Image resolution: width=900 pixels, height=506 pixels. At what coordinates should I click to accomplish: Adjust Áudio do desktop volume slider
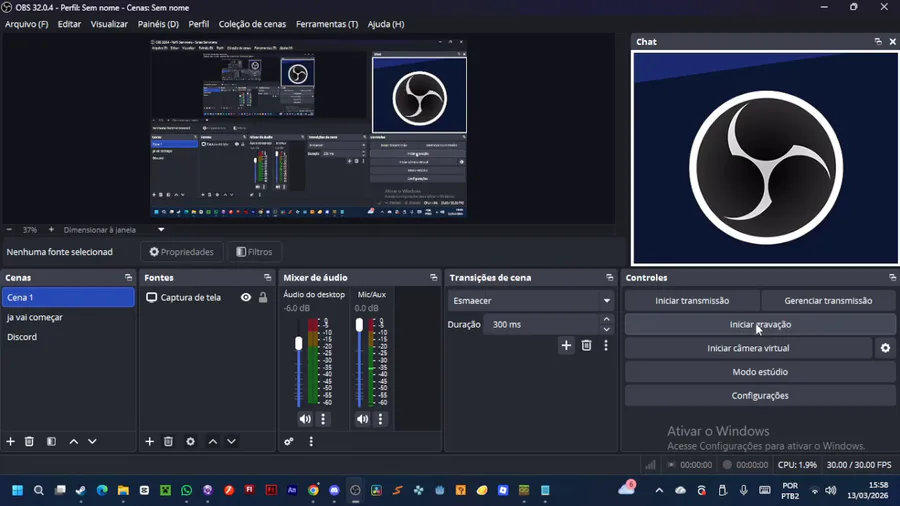coord(298,343)
